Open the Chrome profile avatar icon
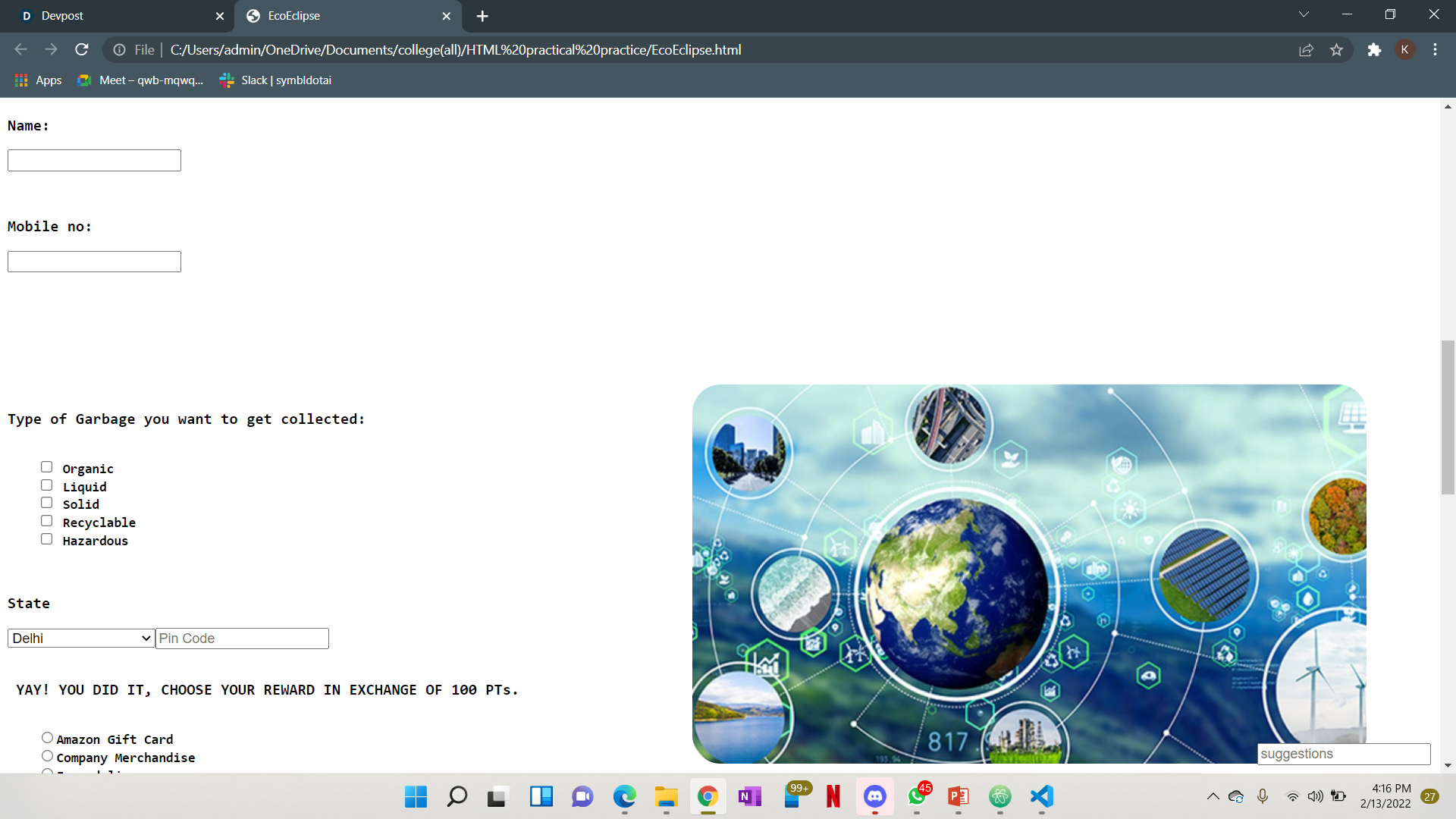Image resolution: width=1456 pixels, height=819 pixels. [1405, 49]
